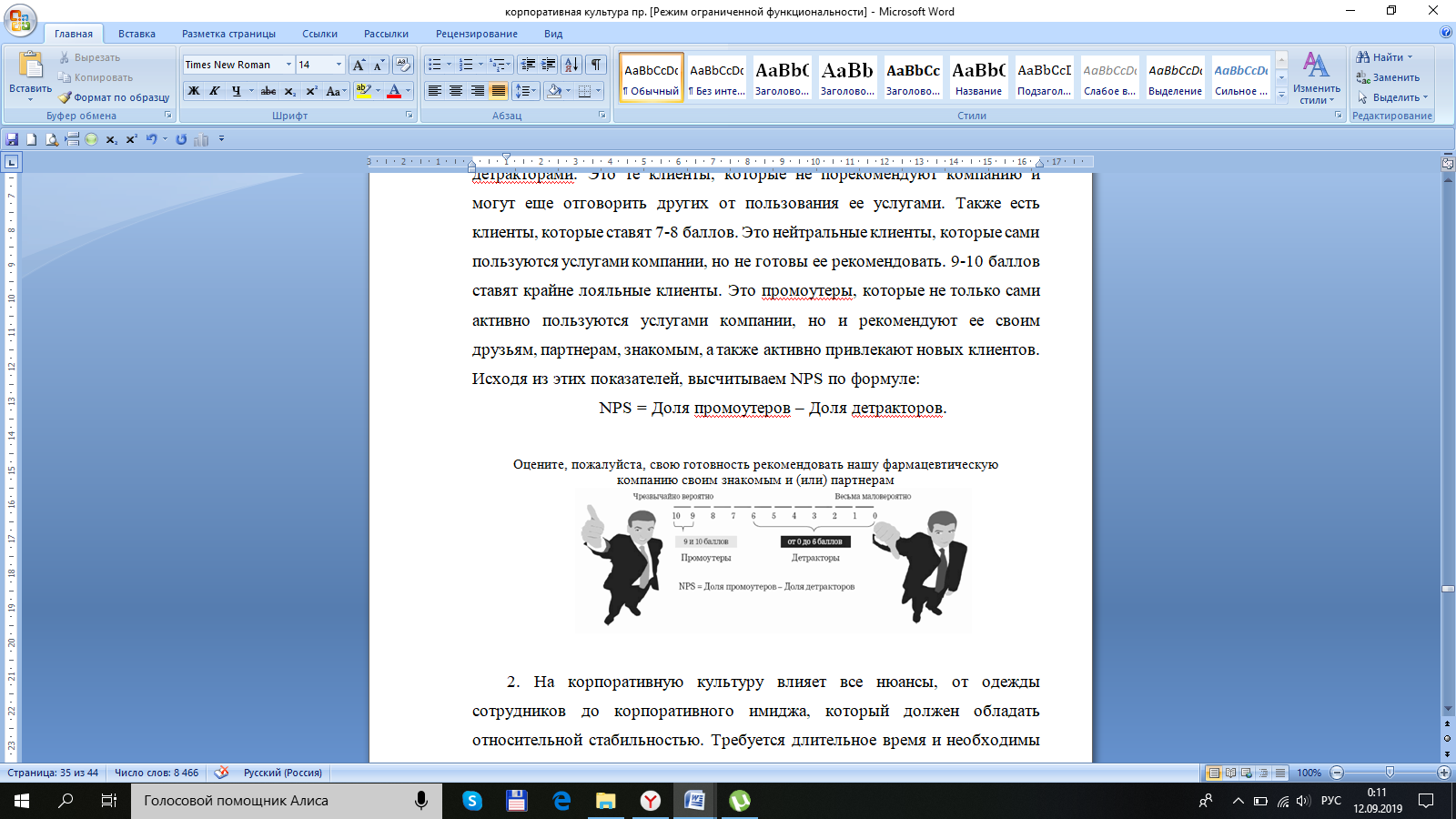1456x819 pixels.
Task: Click Заменить replace button
Action: 1388,77
